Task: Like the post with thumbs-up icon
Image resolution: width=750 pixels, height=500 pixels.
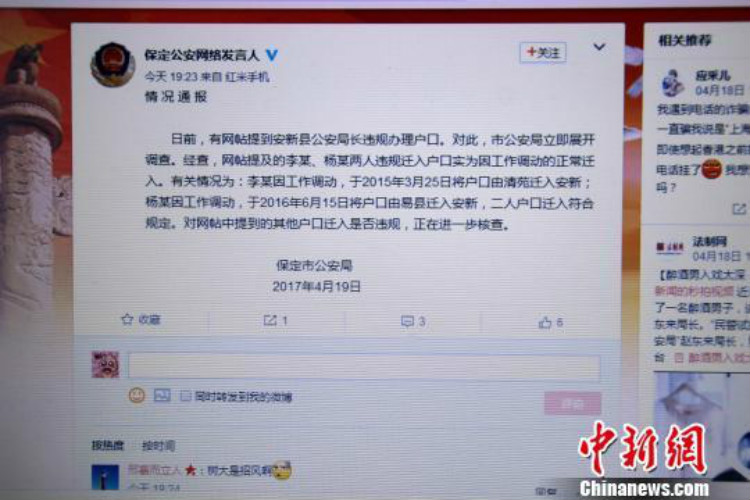Action: point(545,322)
